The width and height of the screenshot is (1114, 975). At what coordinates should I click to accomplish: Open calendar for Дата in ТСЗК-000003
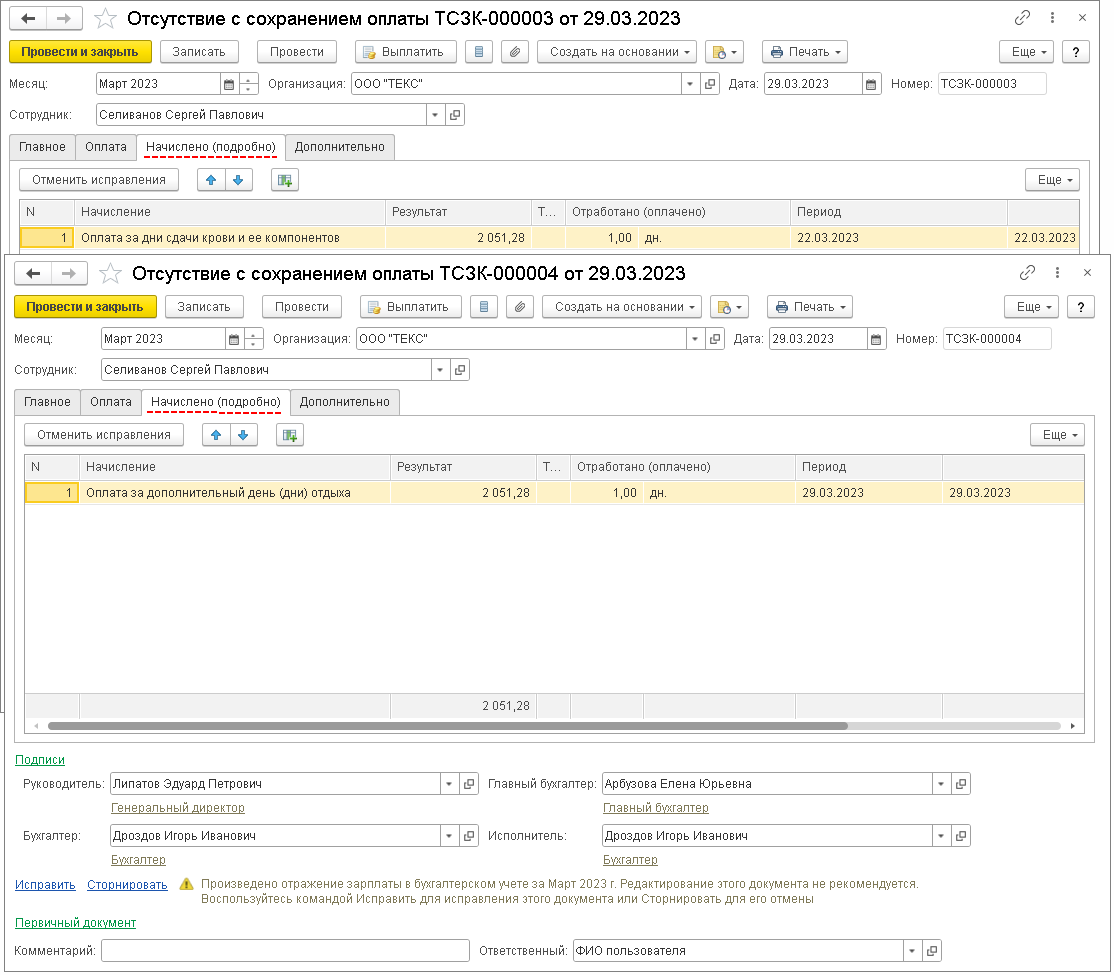871,84
